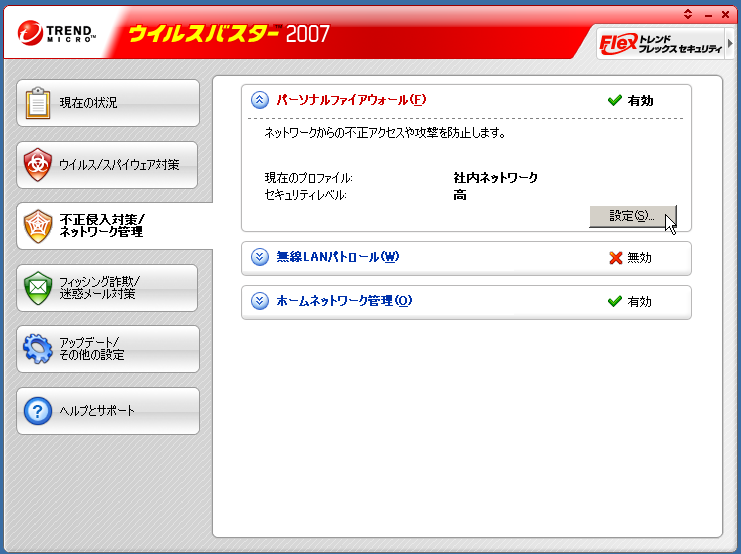Click the Flex security logo badge
The width and height of the screenshot is (741, 554).
pos(659,44)
